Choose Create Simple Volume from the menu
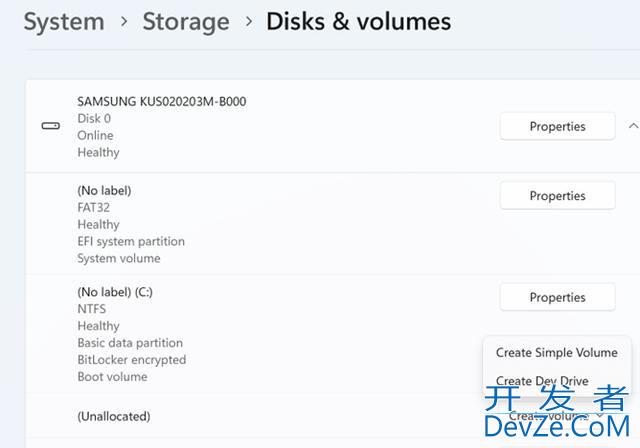 (x=557, y=353)
